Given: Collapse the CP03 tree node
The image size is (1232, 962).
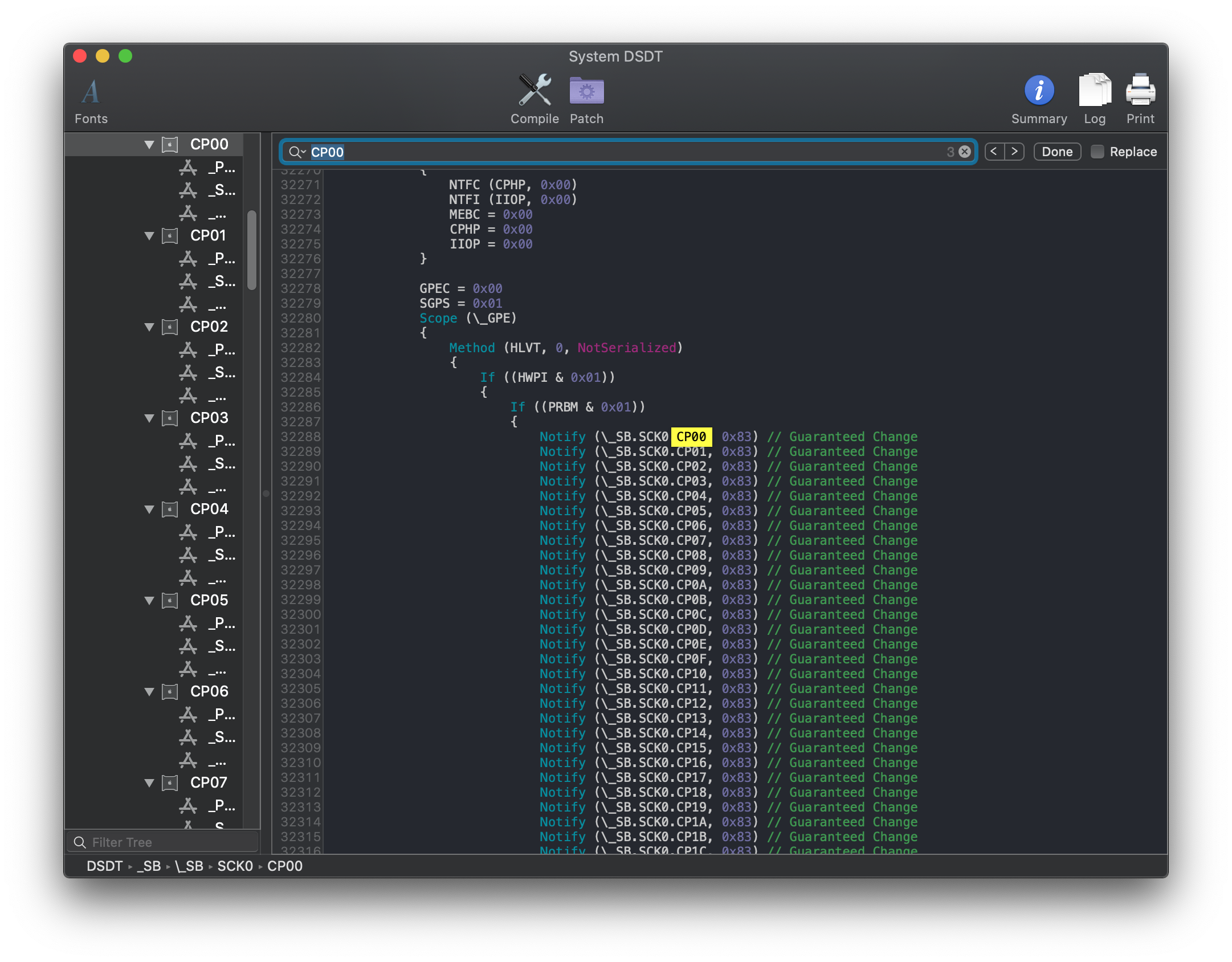Looking at the screenshot, I should click(149, 418).
